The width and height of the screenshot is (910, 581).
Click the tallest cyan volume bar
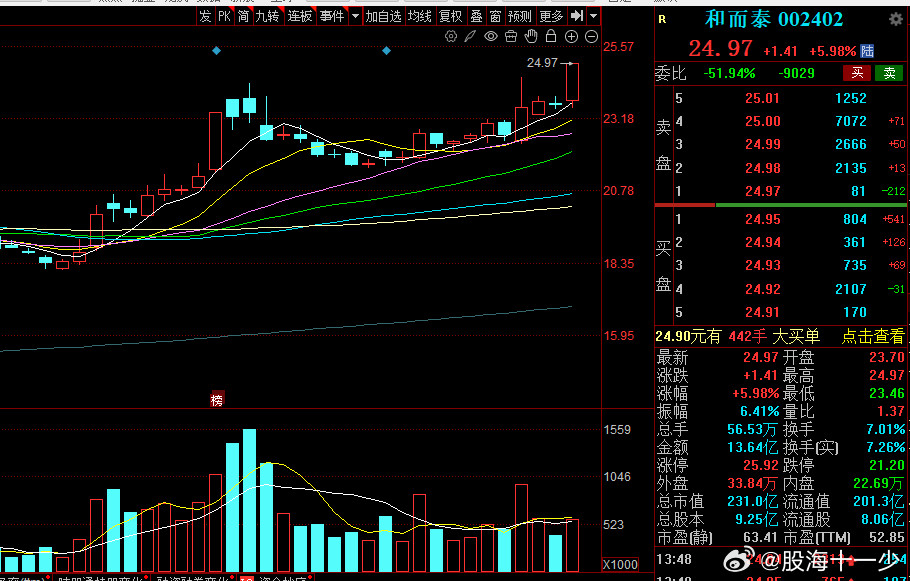click(250, 500)
